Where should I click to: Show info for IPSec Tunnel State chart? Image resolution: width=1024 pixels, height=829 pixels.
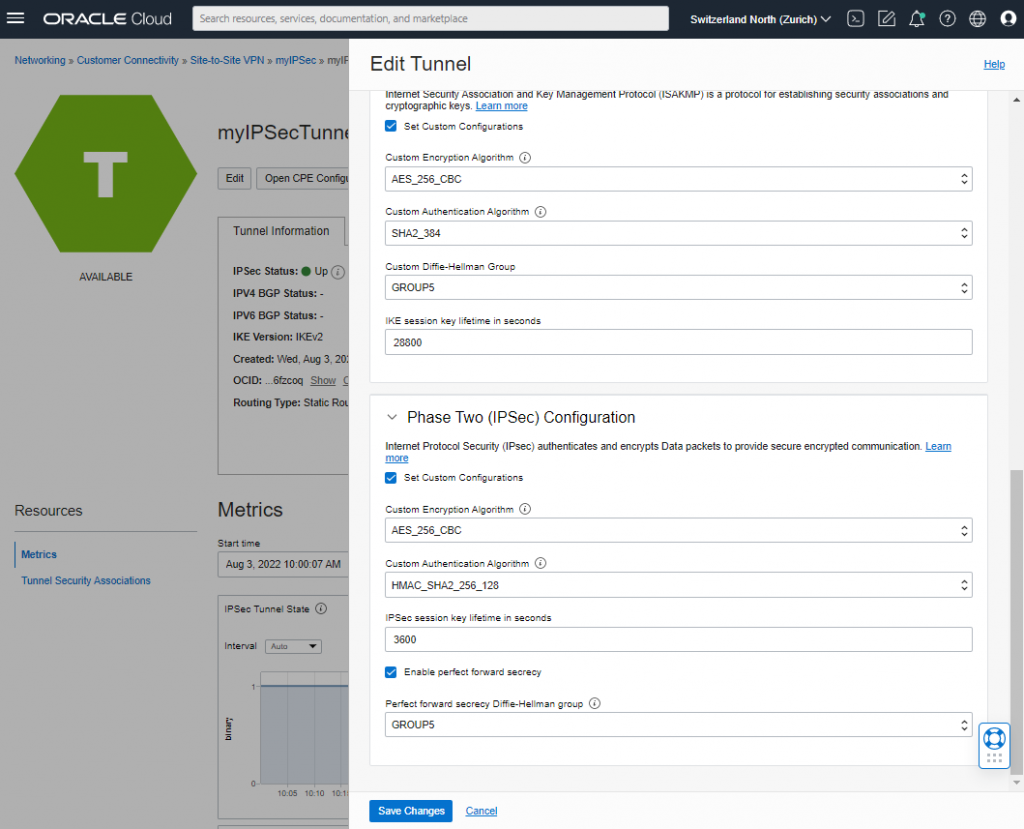[x=321, y=609]
